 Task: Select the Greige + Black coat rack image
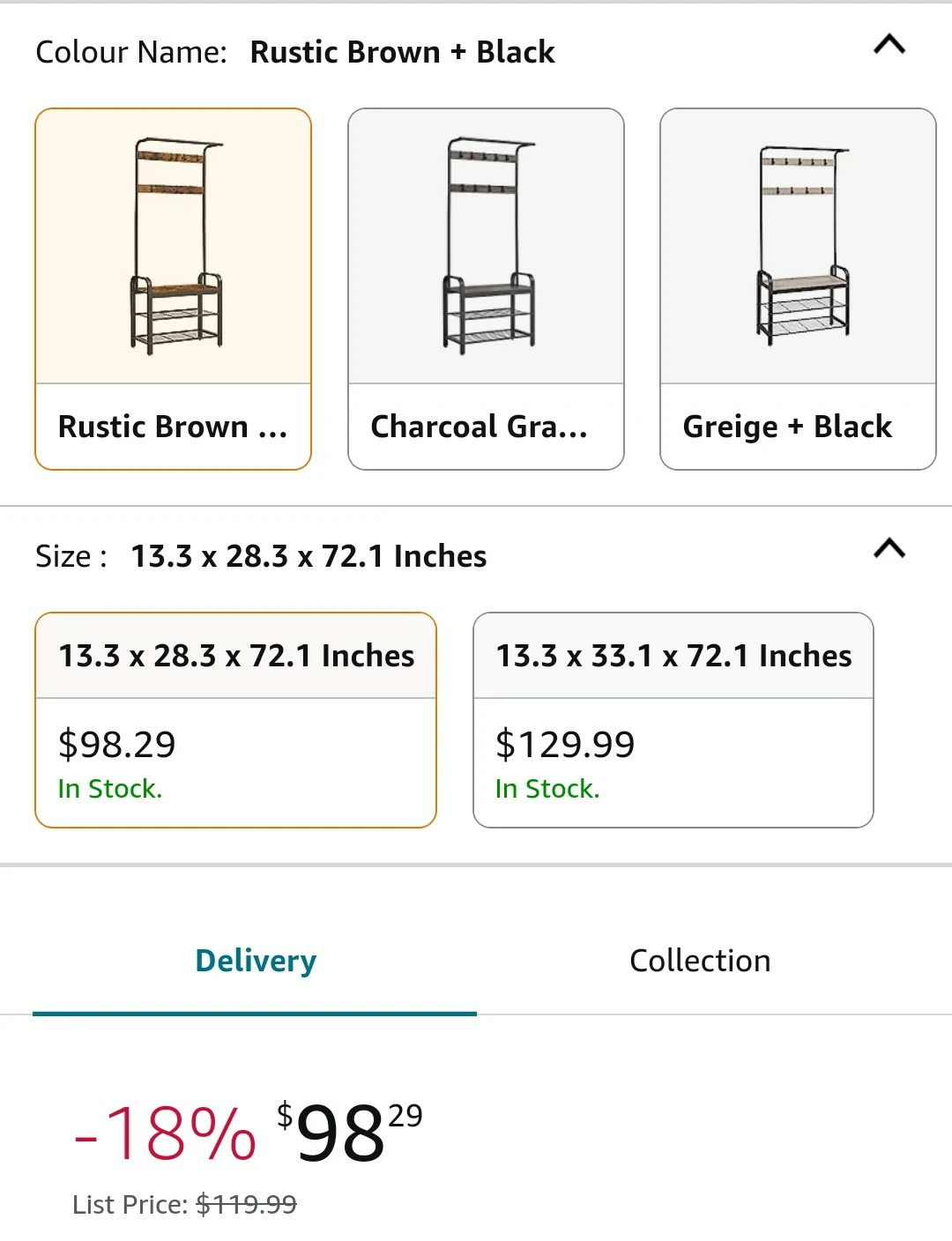(x=798, y=247)
